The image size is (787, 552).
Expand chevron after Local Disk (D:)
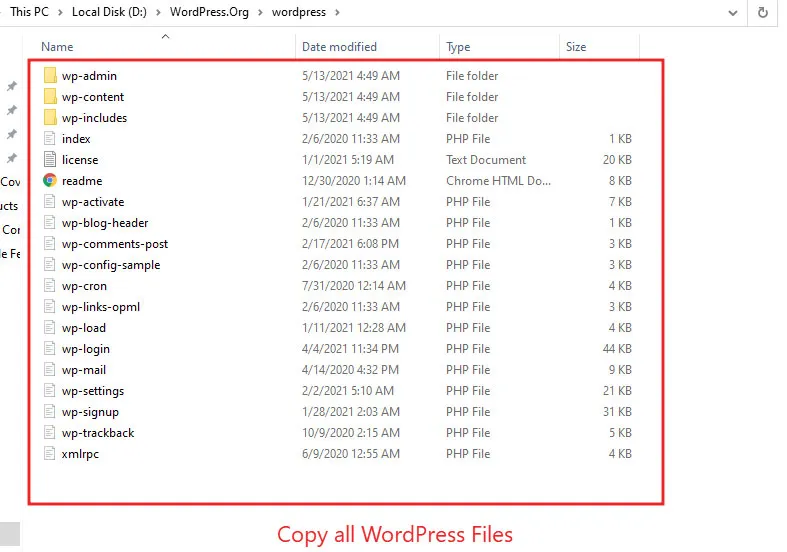[x=158, y=13]
